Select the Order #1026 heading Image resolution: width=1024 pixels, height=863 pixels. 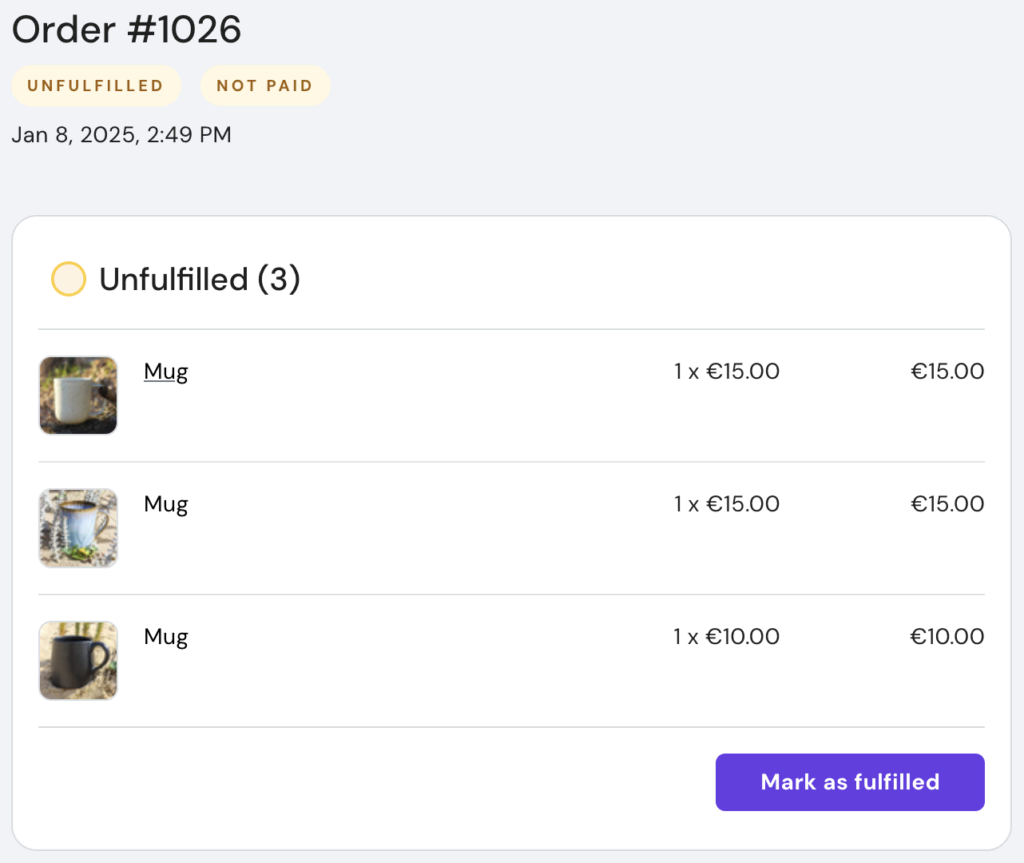(127, 30)
